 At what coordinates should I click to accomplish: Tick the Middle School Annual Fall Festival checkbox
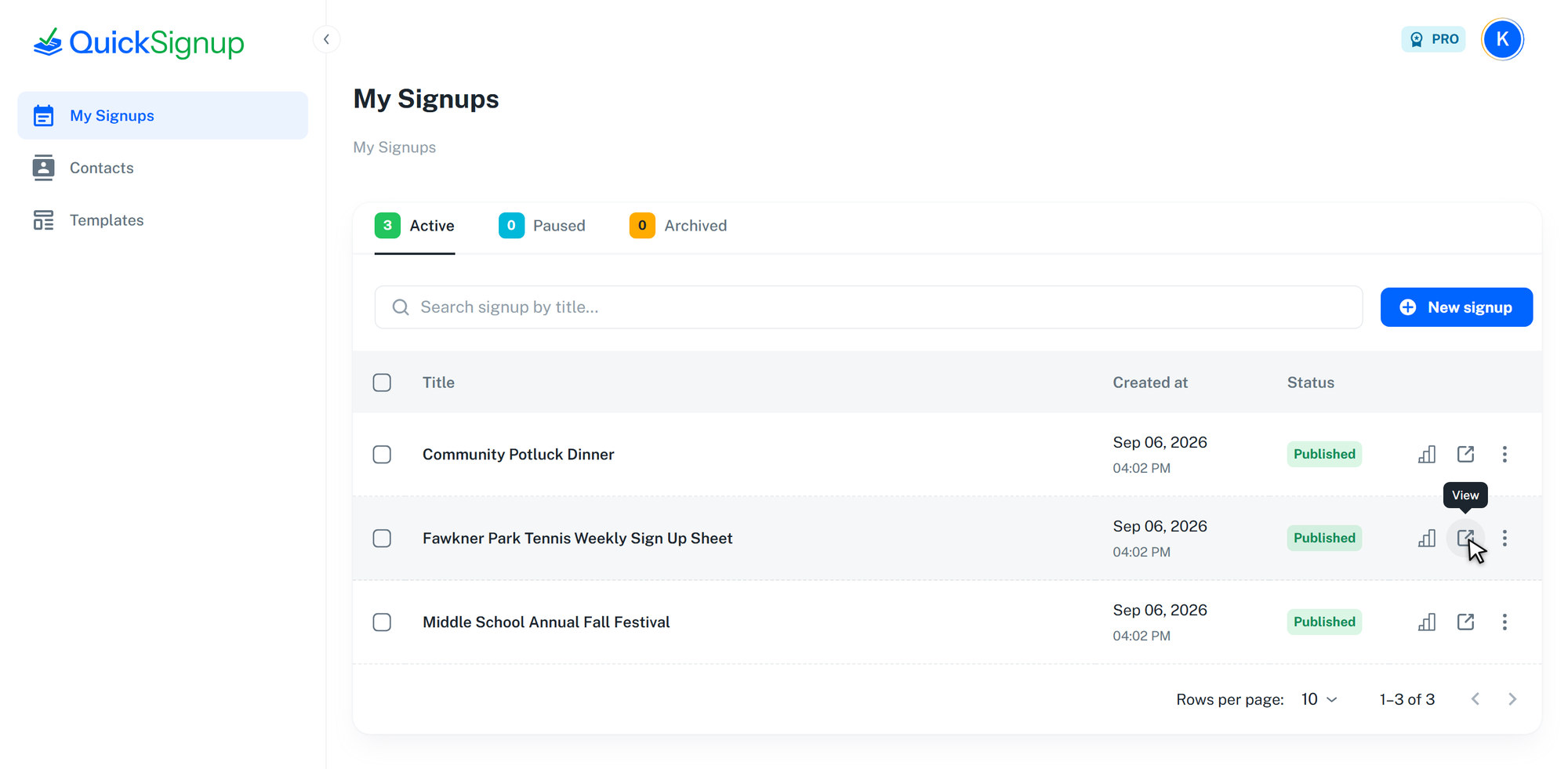tap(382, 622)
